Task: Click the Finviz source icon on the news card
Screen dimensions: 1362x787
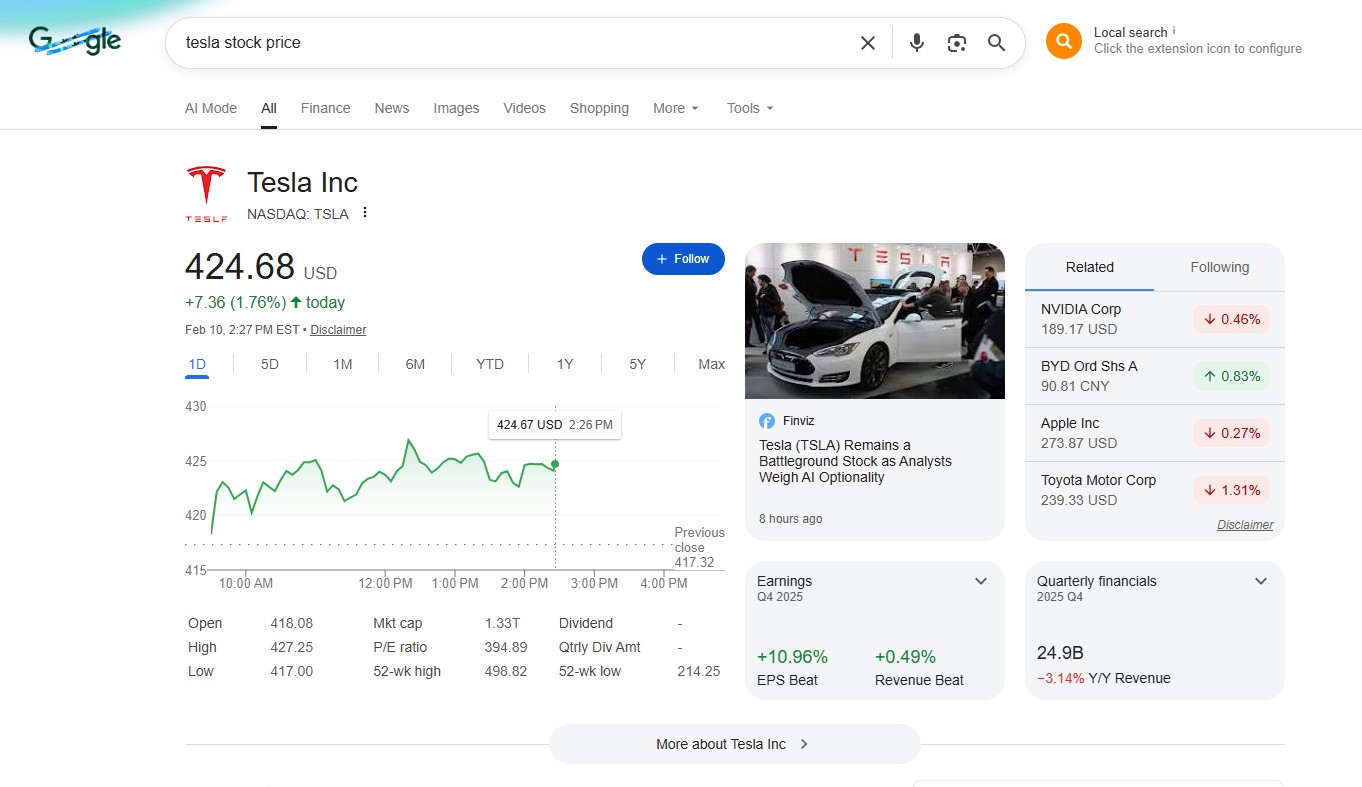Action: [767, 419]
